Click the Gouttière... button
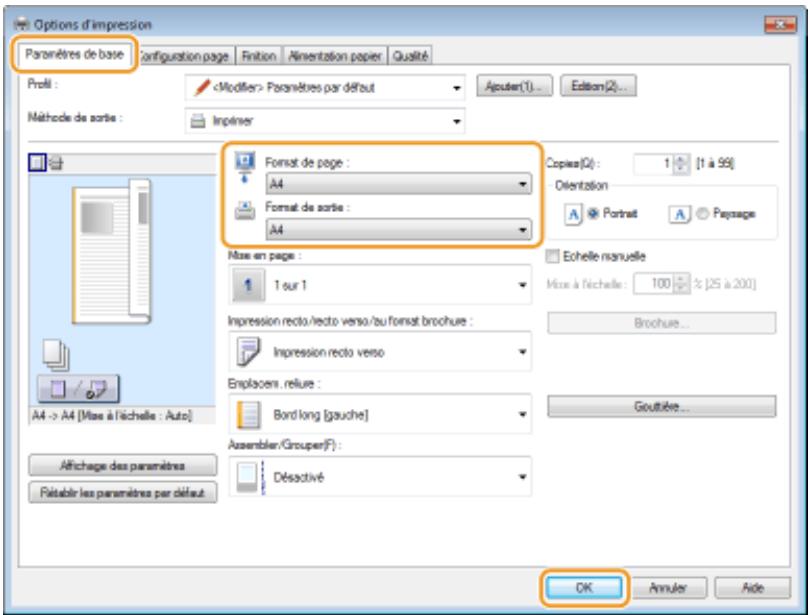The image size is (810, 615). (x=661, y=406)
